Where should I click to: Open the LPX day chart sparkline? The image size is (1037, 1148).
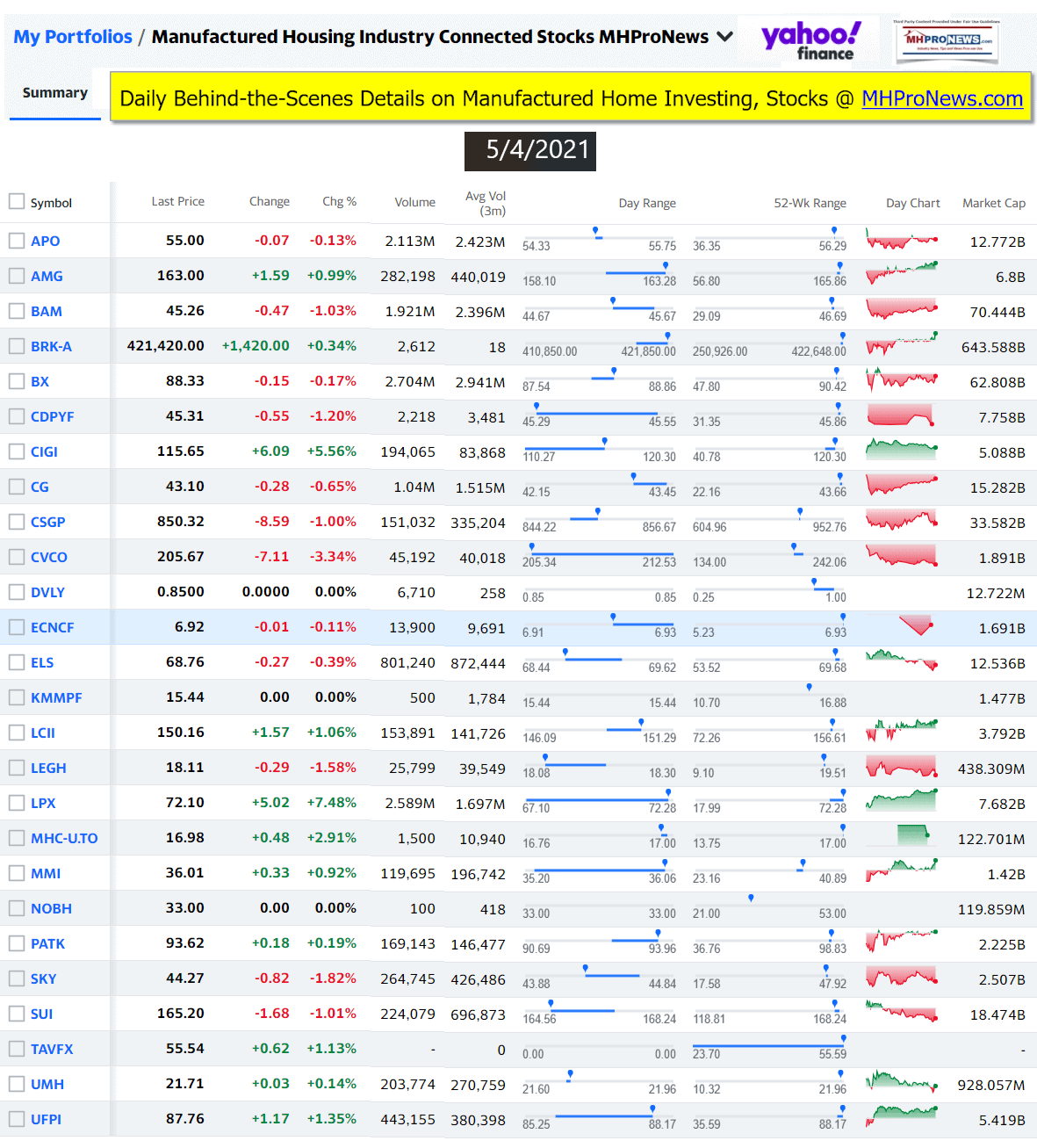901,800
